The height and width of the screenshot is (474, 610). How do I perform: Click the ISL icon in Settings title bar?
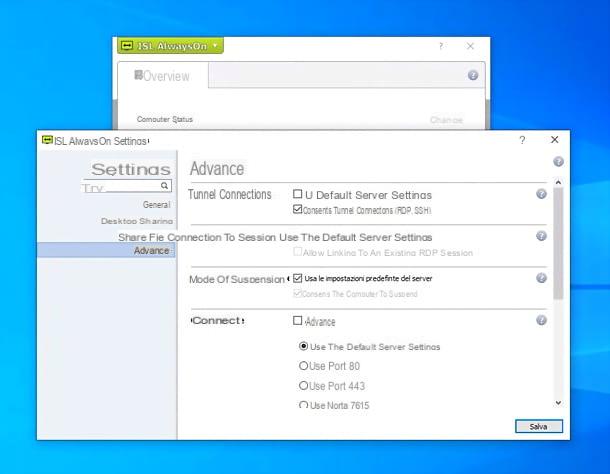[x=47, y=140]
